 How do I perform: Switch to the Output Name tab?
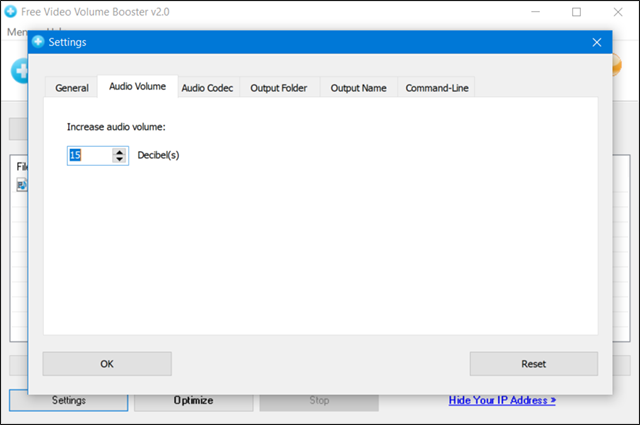pyautogui.click(x=358, y=88)
